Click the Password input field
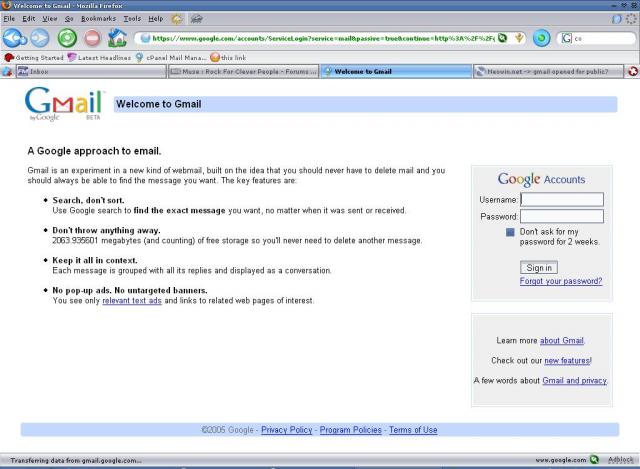 click(x=562, y=216)
